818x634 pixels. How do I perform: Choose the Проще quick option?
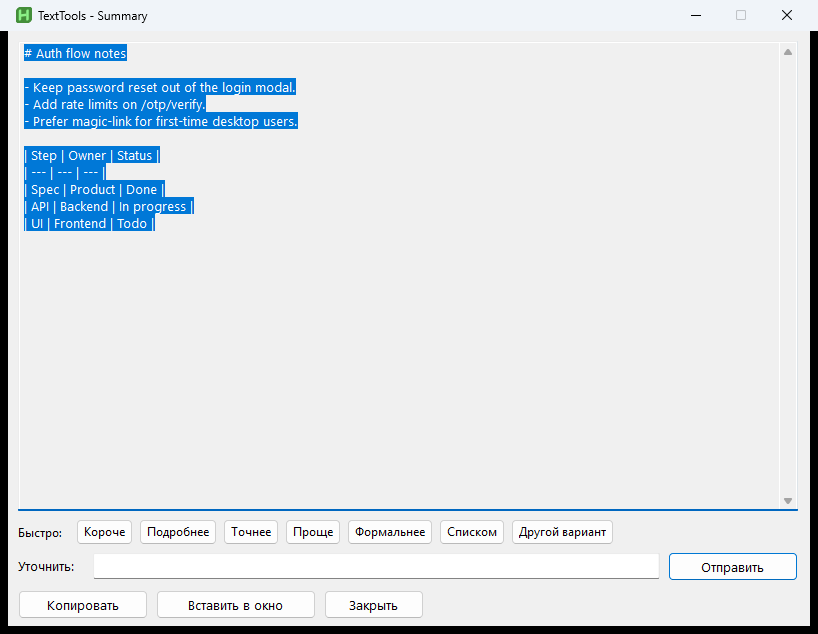tap(313, 532)
